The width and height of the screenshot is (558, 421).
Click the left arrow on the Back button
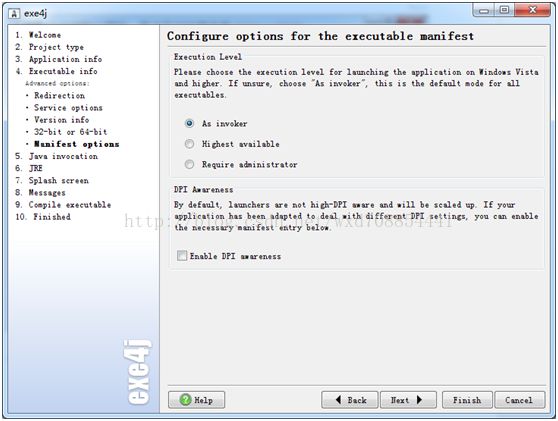pyautogui.click(x=338, y=400)
